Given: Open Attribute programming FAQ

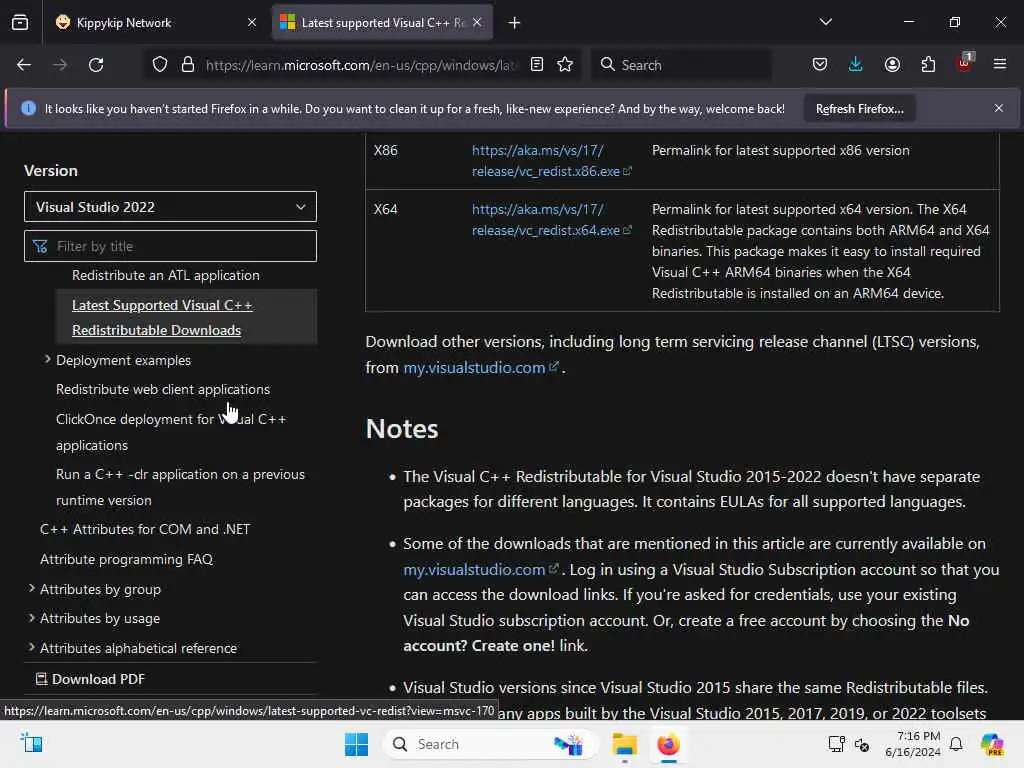Looking at the screenshot, I should (x=126, y=560).
